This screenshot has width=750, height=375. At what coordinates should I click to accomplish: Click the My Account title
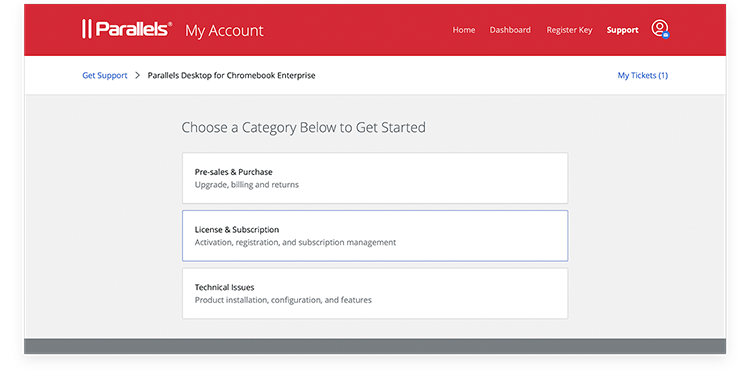tap(224, 31)
